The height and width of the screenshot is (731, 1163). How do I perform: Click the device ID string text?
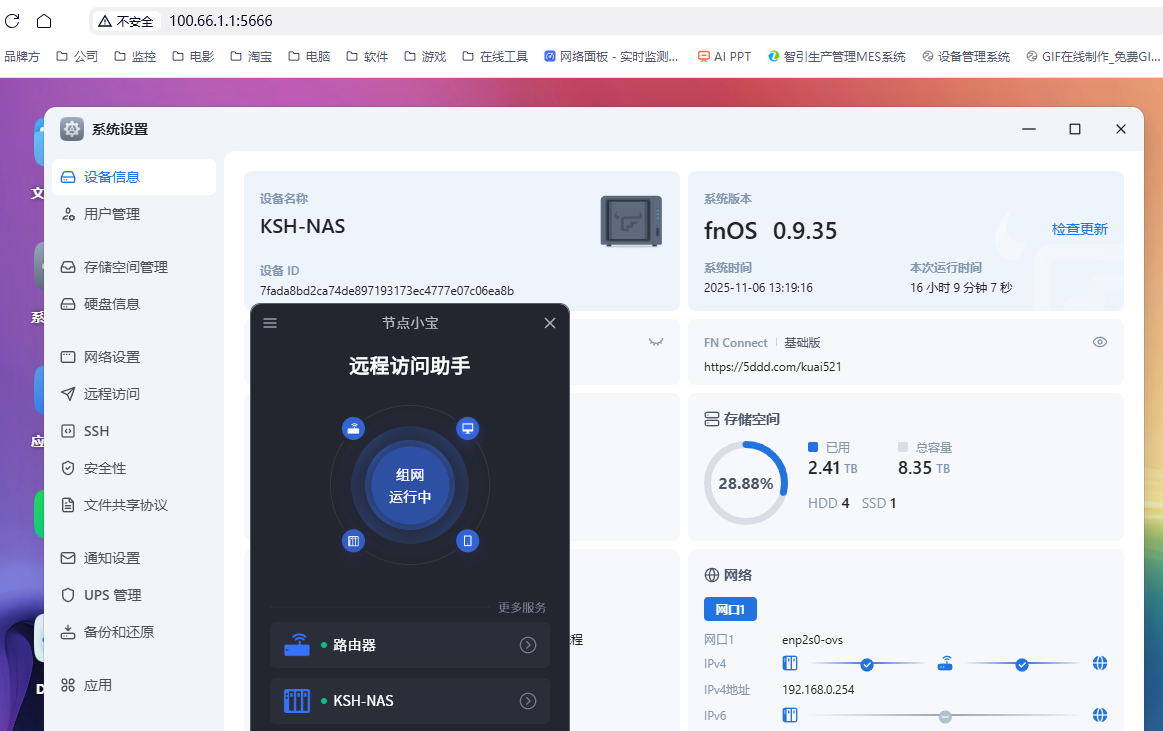click(386, 291)
